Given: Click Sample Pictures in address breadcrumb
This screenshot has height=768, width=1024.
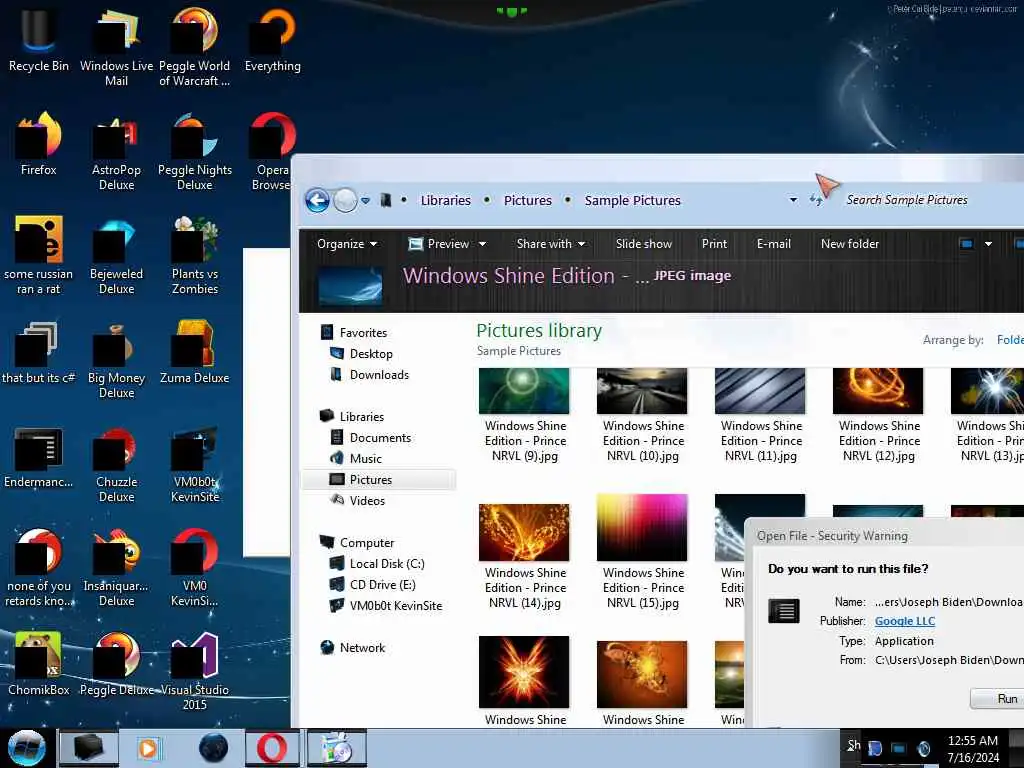Looking at the screenshot, I should click(x=632, y=200).
